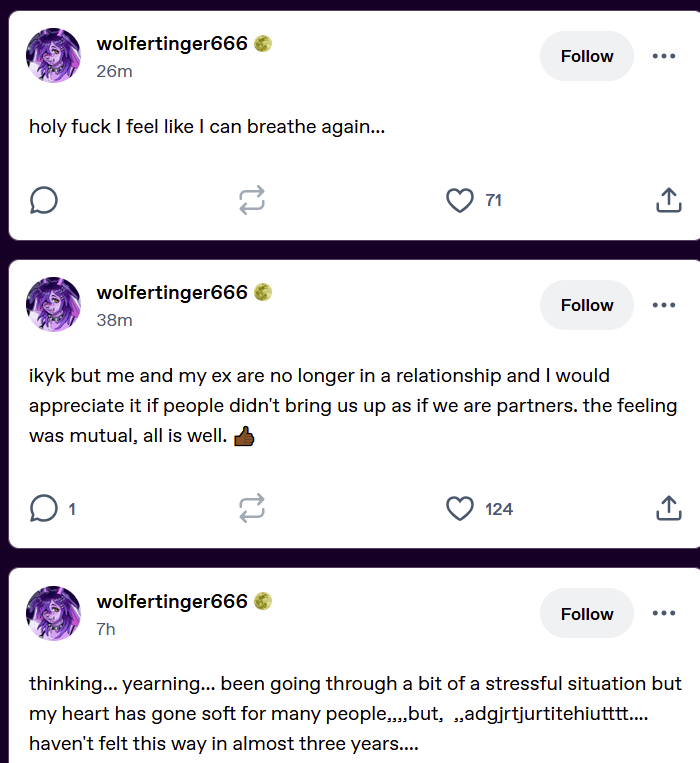Viewport: 700px width, 763px height.
Task: Like the post with 124 likes
Action: (460, 509)
